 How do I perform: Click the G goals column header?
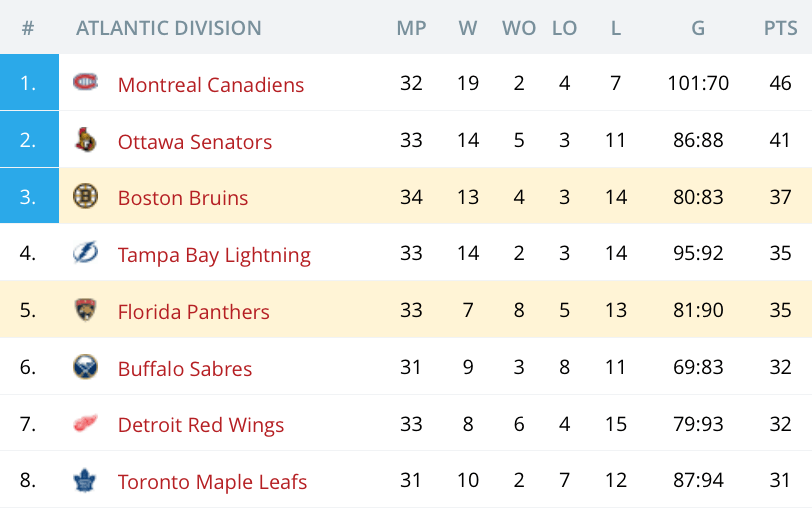(698, 28)
